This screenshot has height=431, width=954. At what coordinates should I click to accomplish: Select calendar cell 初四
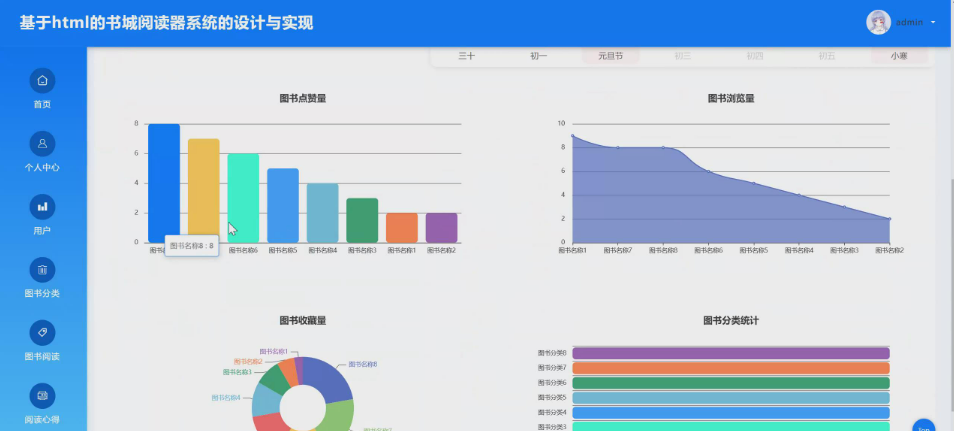point(754,56)
